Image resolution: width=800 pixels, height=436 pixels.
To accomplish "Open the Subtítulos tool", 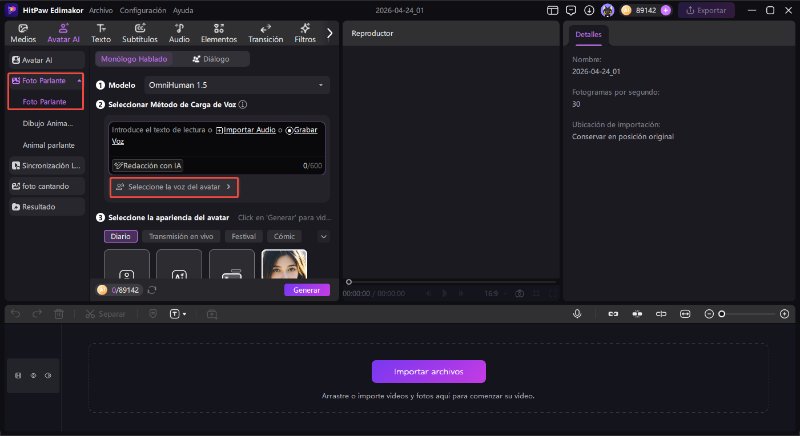I will (x=139, y=33).
